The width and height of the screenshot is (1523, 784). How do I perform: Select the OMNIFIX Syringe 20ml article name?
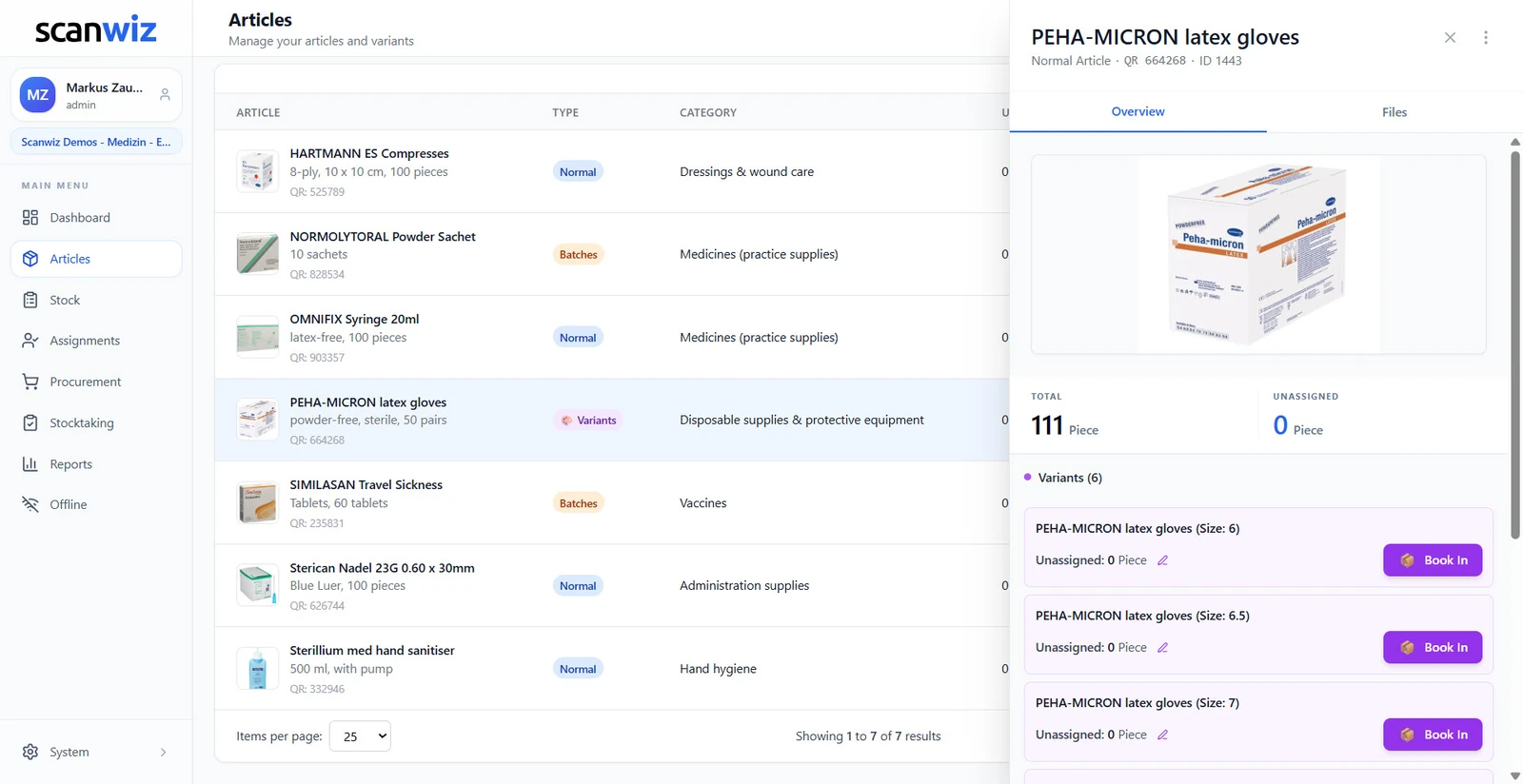354,320
